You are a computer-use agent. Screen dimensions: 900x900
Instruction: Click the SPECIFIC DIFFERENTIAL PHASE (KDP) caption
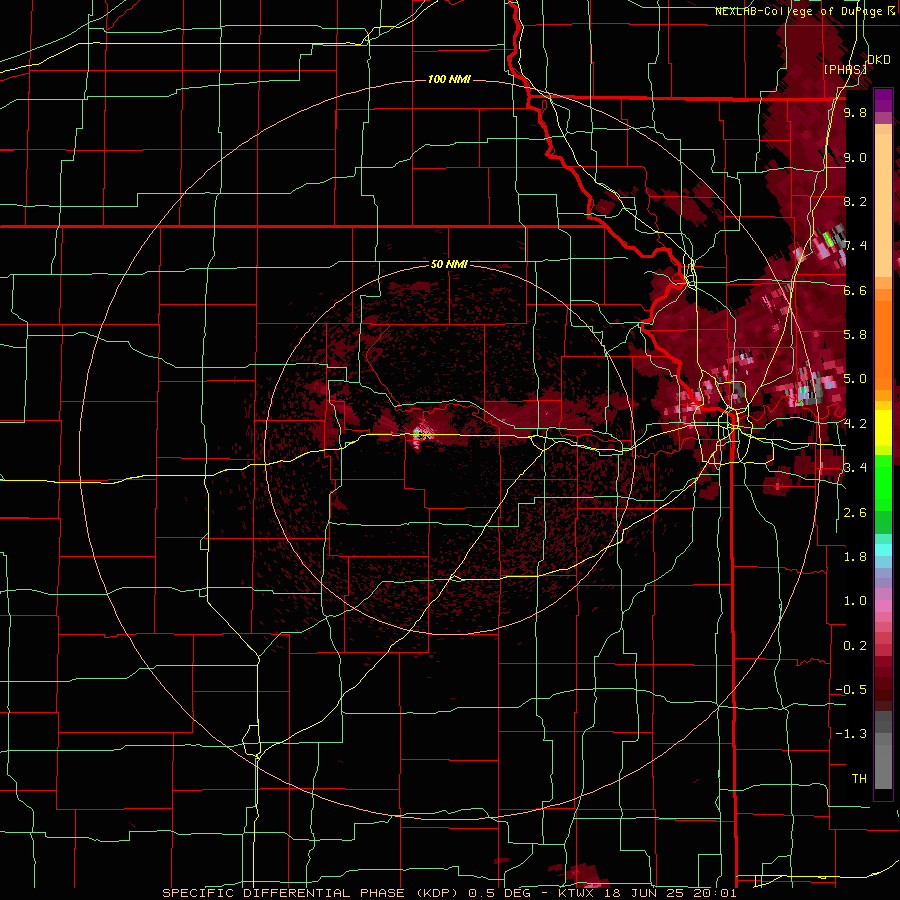pos(312,893)
